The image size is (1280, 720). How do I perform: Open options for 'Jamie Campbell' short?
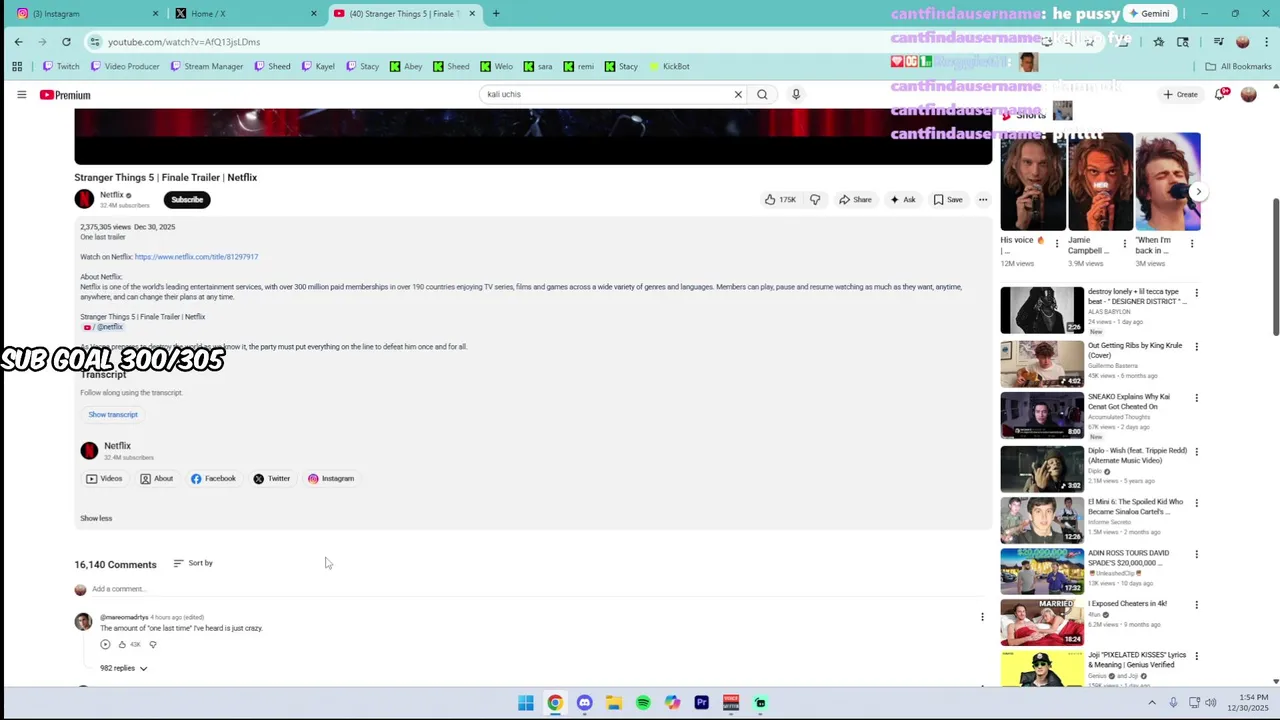click(x=1124, y=243)
